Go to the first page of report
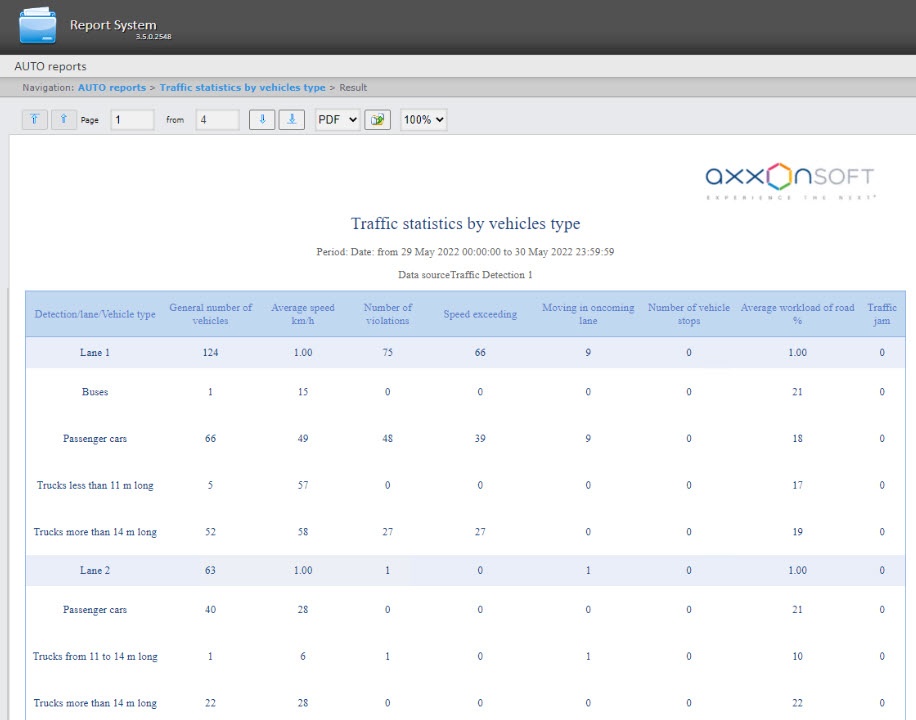Viewport: 916px width, 720px height. coord(34,120)
